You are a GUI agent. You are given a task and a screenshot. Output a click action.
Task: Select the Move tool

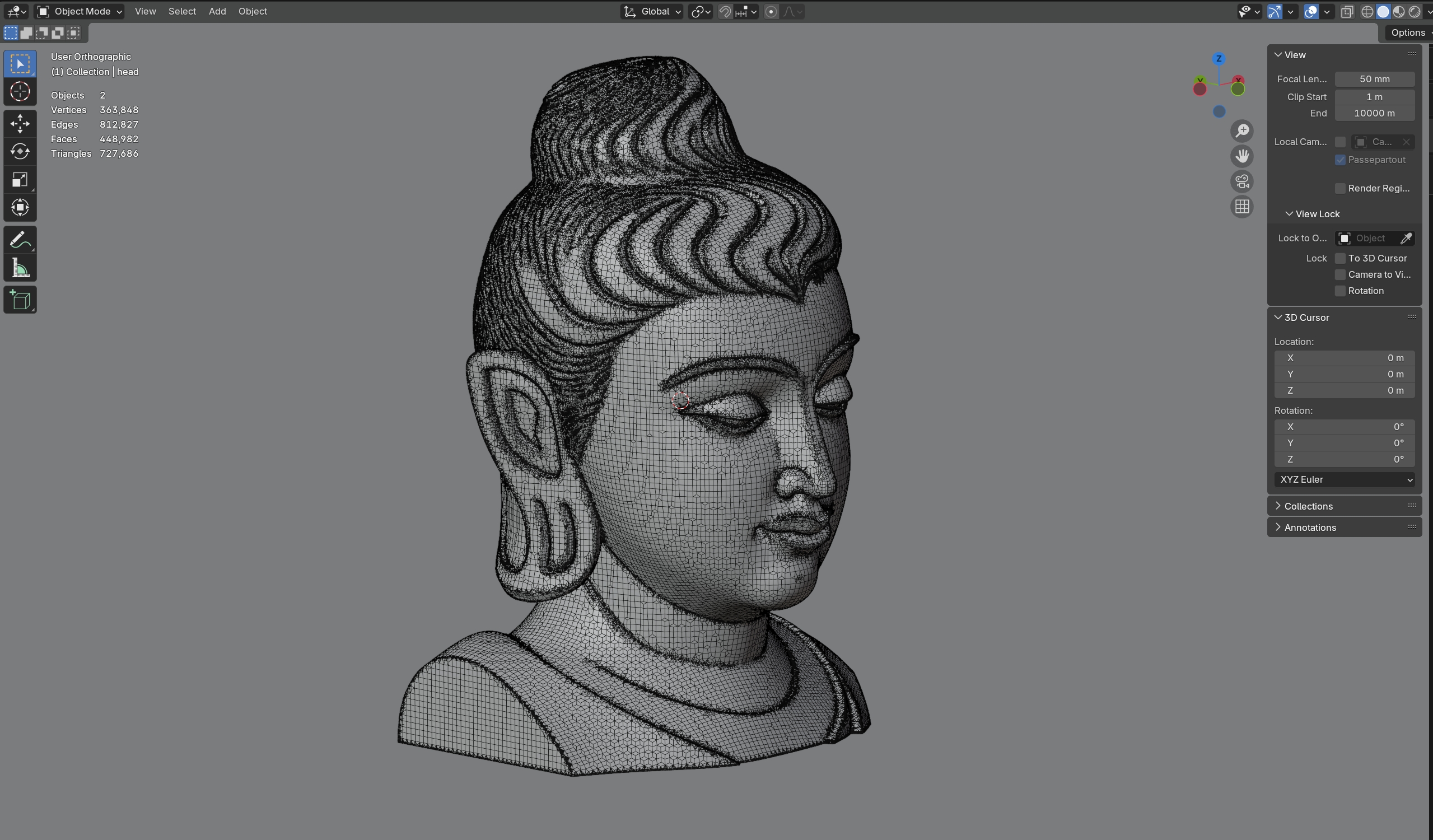[x=20, y=123]
